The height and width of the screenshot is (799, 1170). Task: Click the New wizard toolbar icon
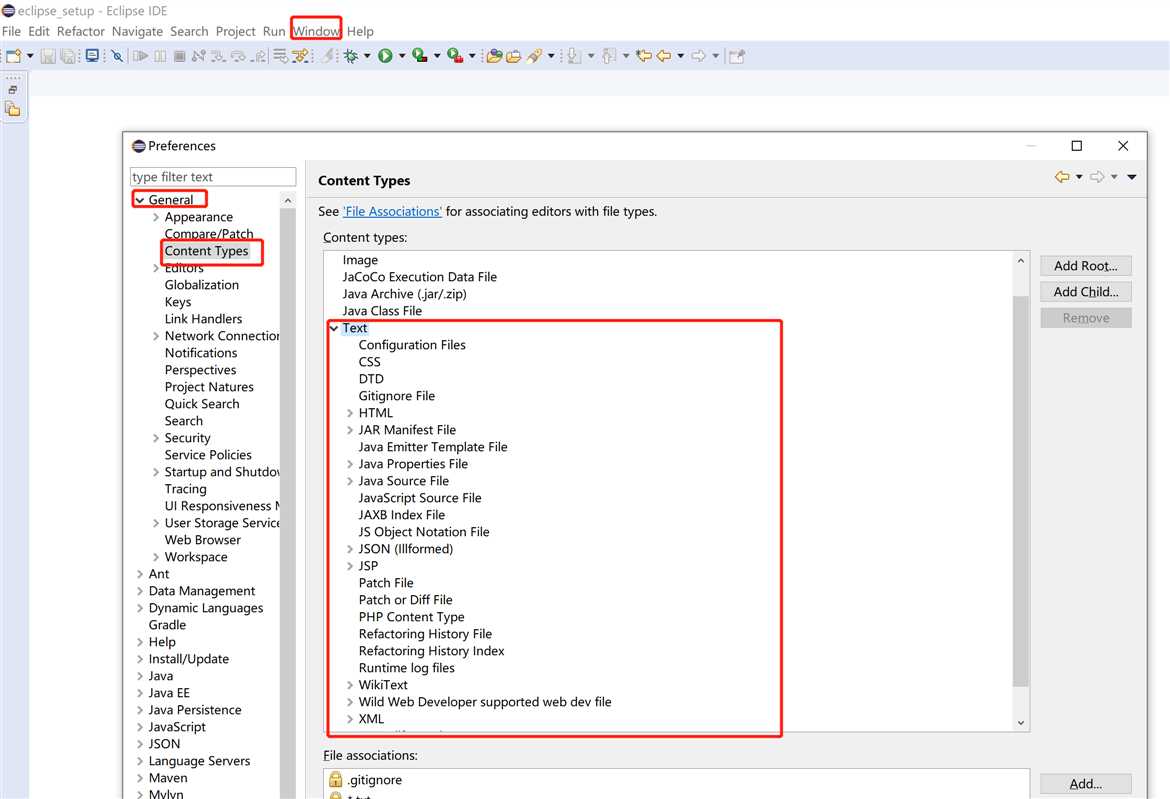tap(13, 56)
